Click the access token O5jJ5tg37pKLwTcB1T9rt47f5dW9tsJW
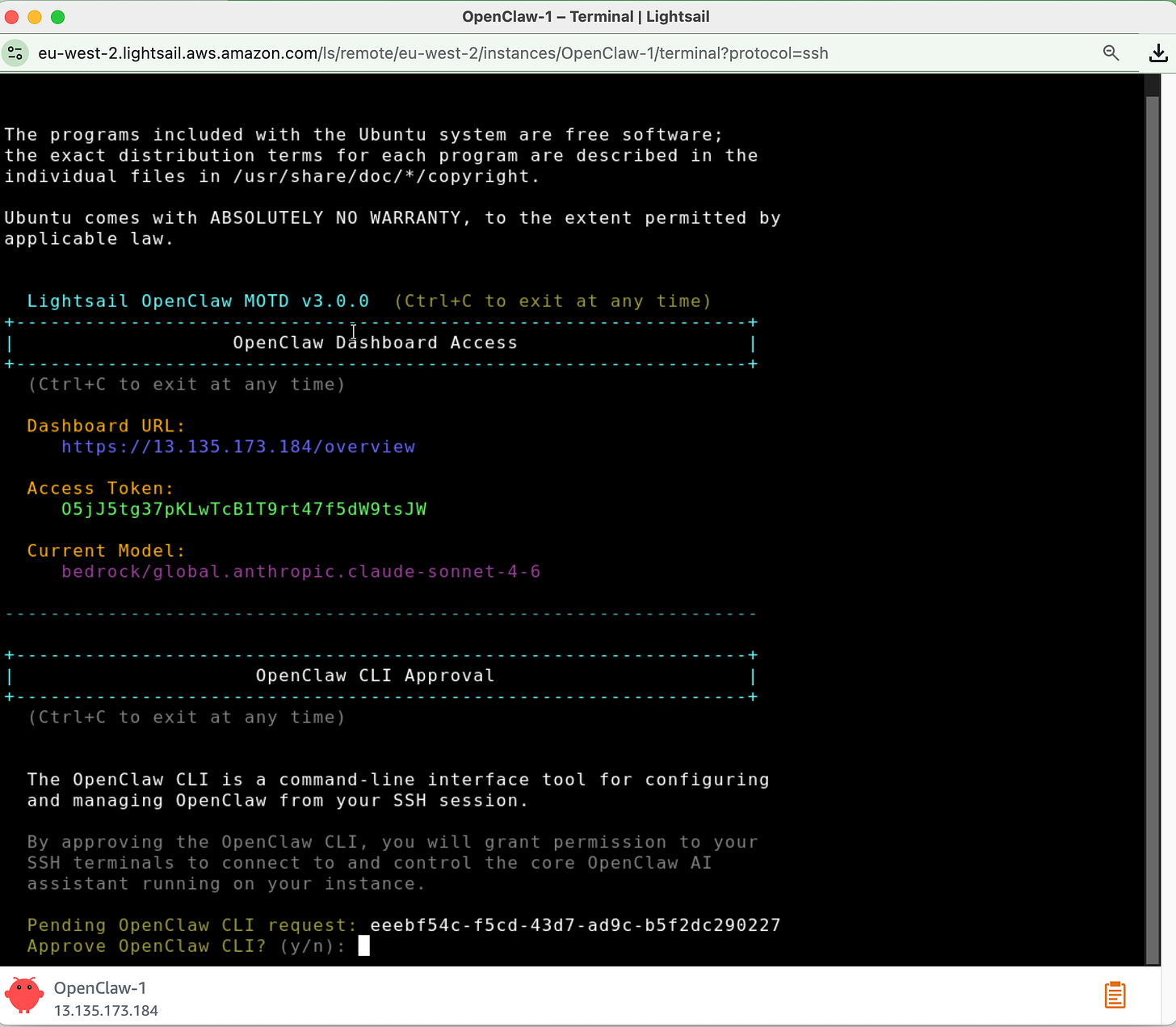This screenshot has width=1176, height=1027. (244, 509)
